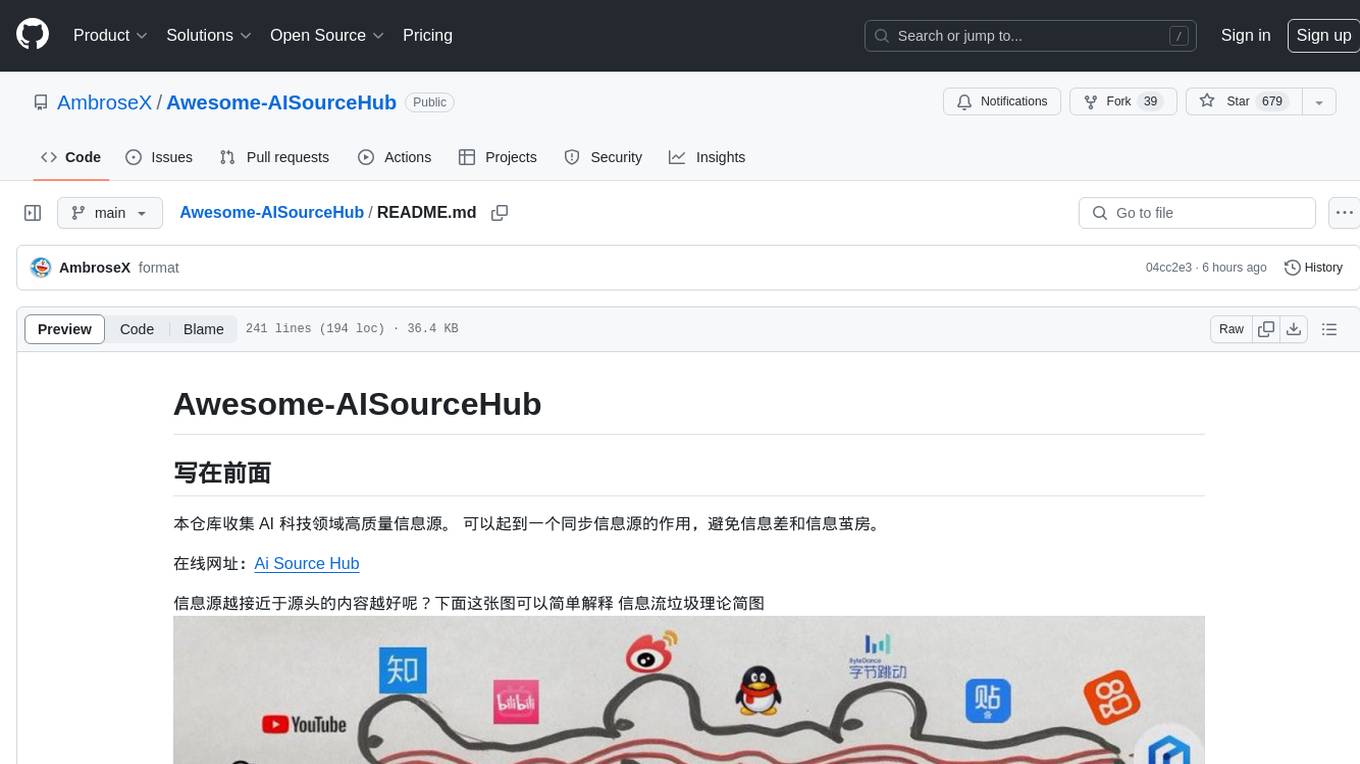Image resolution: width=1360 pixels, height=764 pixels.
Task: Open the Pricing page
Action: coord(427,35)
